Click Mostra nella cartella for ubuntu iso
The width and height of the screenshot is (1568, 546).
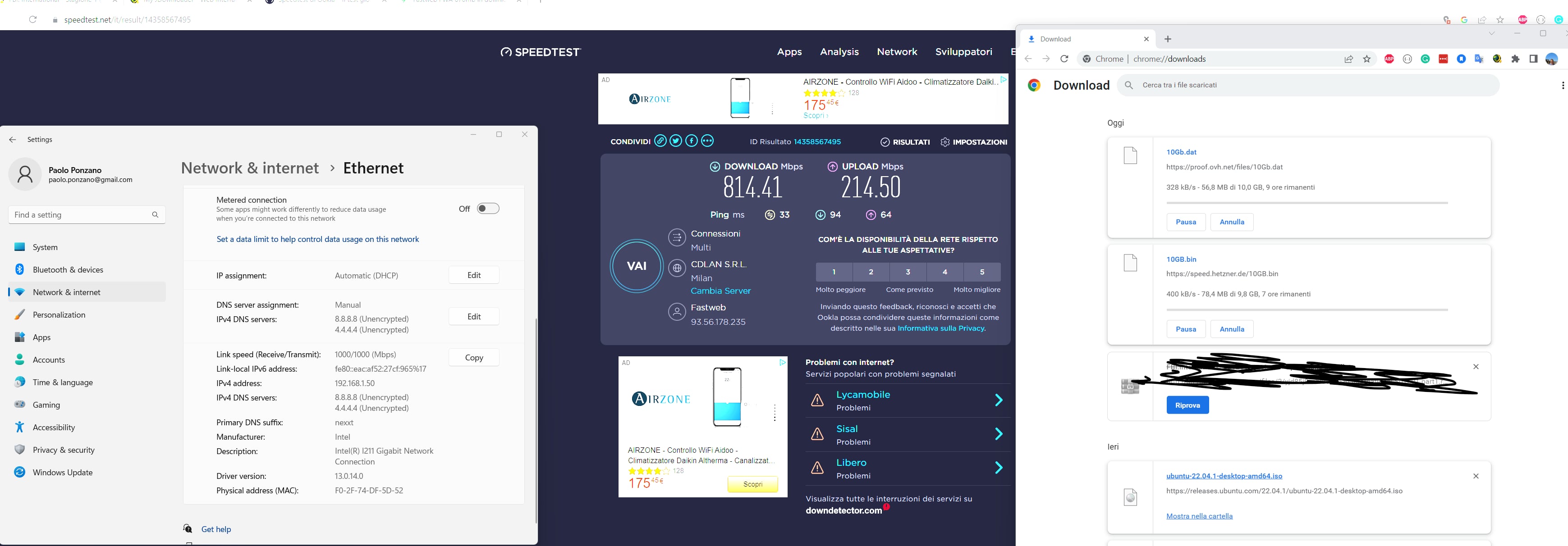click(1199, 516)
